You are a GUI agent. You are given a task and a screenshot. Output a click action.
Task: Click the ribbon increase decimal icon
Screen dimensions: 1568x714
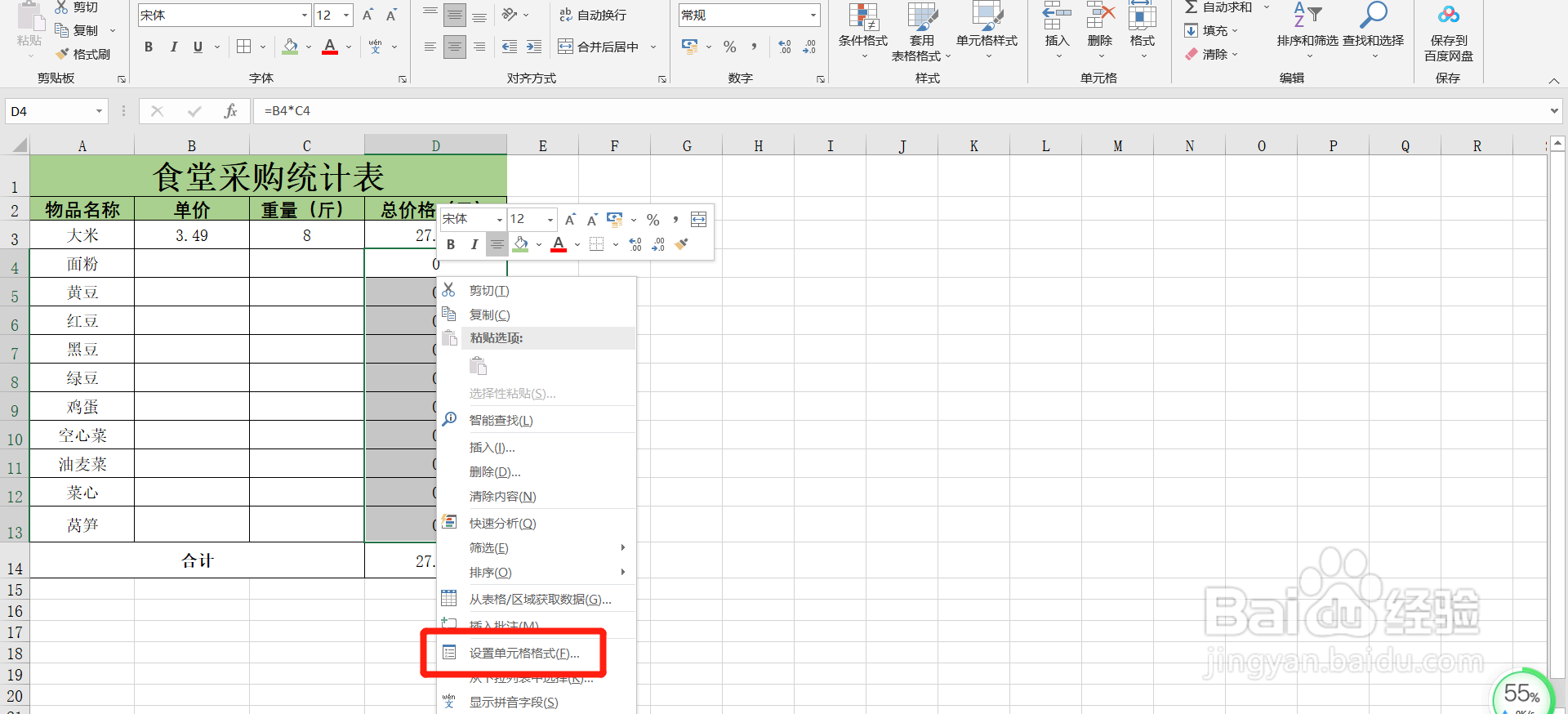785,47
